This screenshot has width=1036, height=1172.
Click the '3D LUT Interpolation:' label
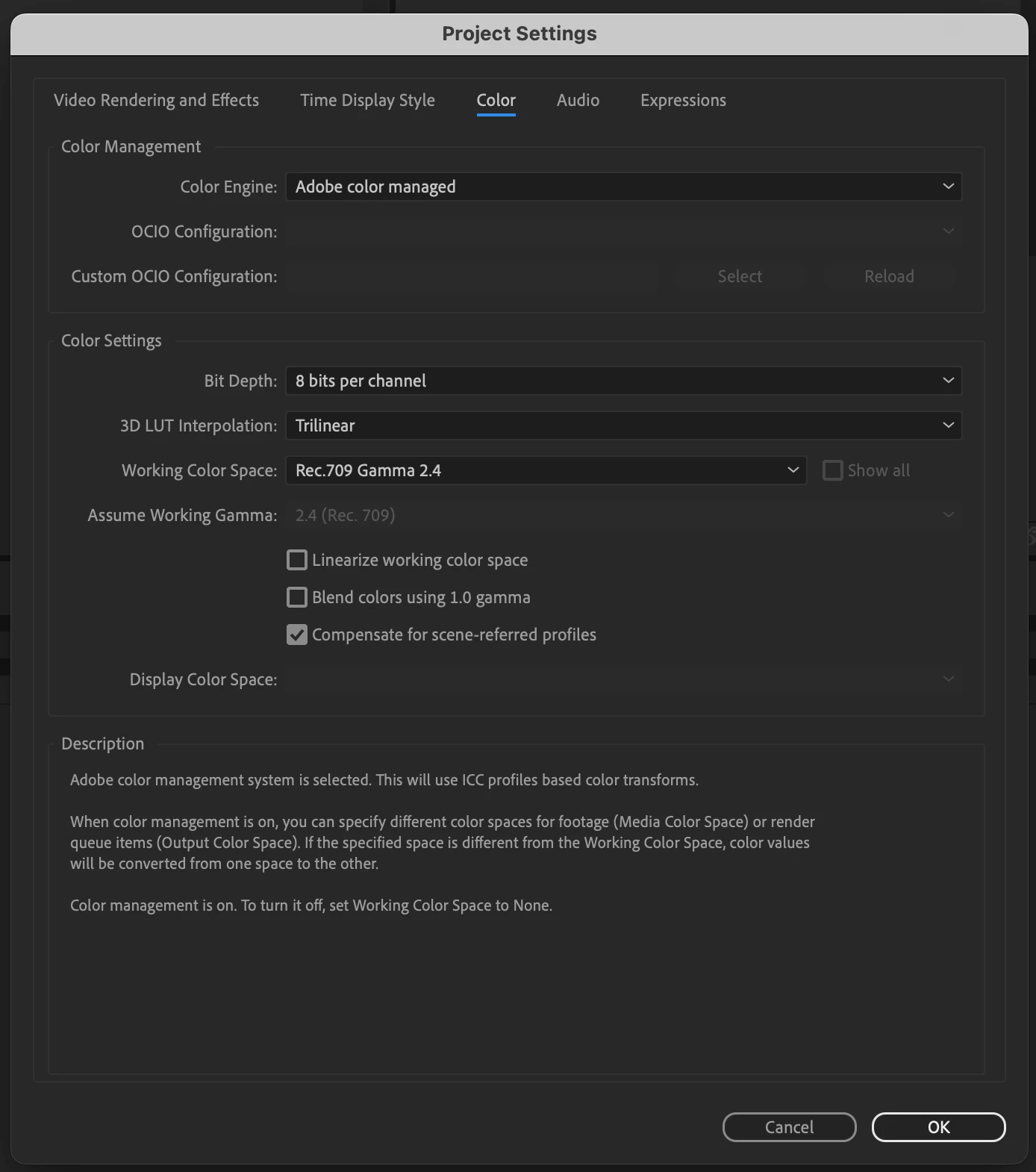[199, 426]
